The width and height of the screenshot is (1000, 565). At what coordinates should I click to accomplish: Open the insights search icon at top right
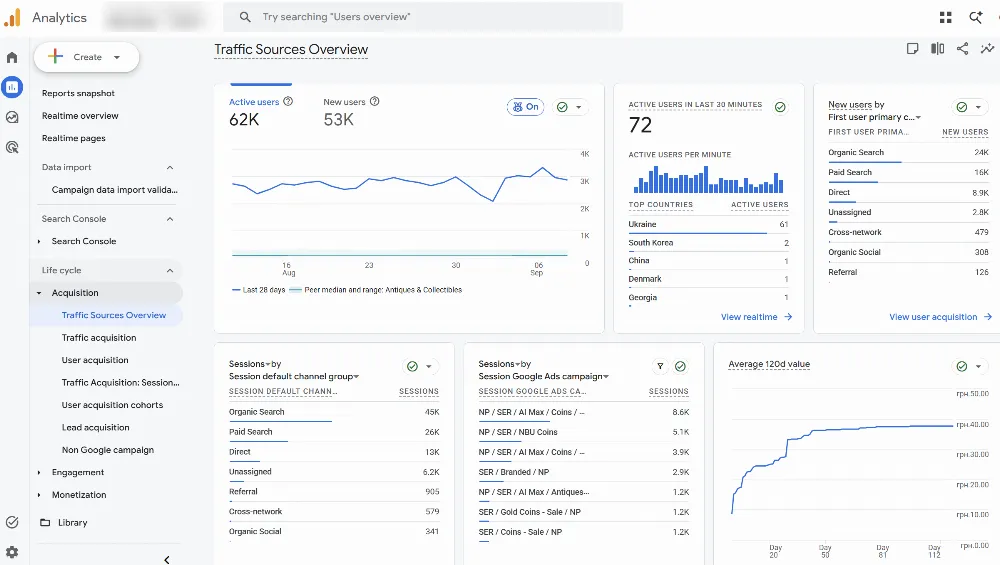click(x=976, y=17)
